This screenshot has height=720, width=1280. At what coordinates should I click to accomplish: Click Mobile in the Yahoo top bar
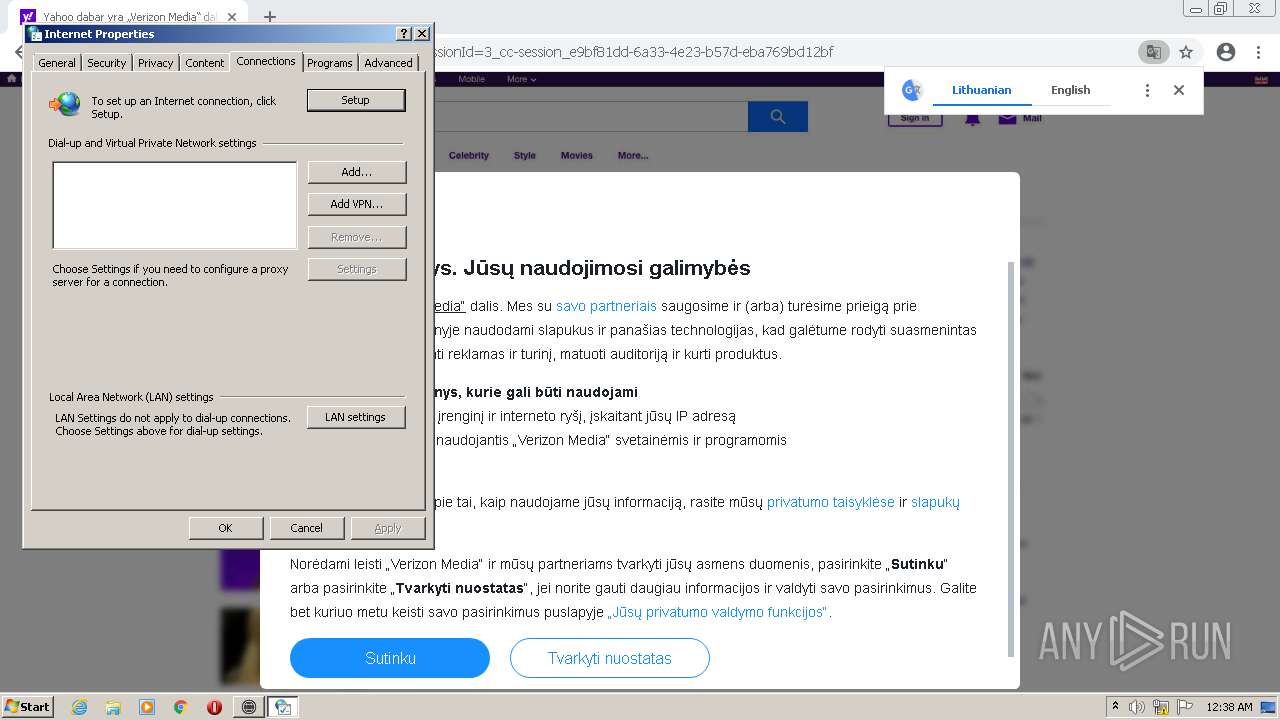pyautogui.click(x=472, y=79)
